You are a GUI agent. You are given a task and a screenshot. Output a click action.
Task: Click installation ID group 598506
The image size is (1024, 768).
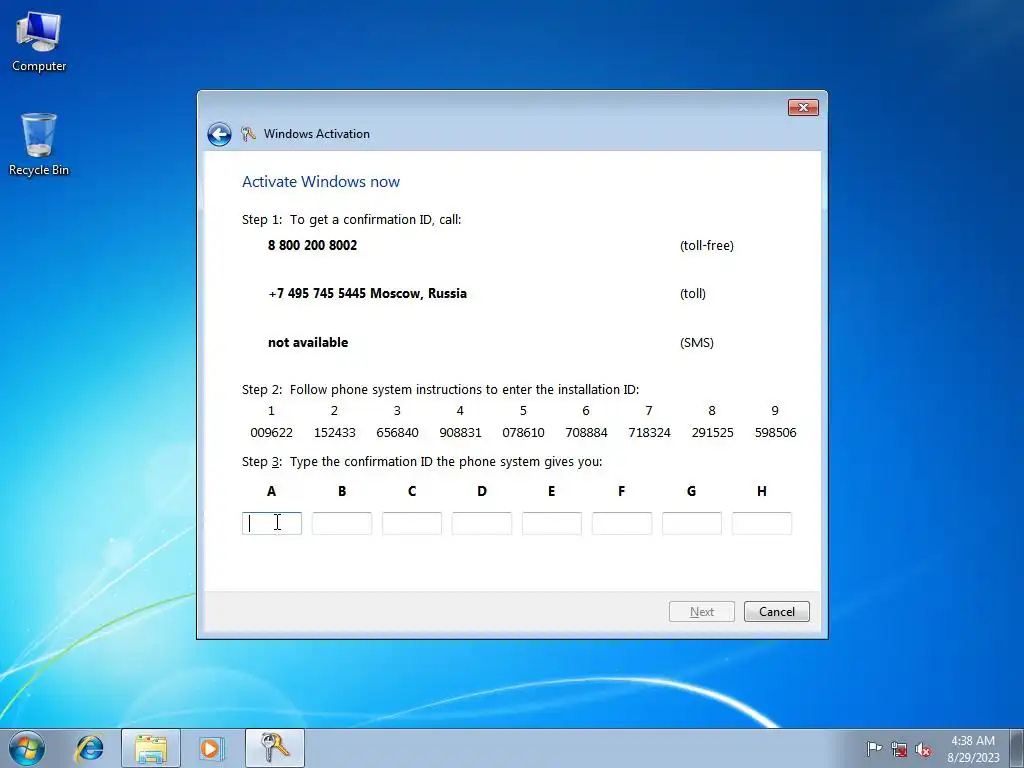point(775,432)
